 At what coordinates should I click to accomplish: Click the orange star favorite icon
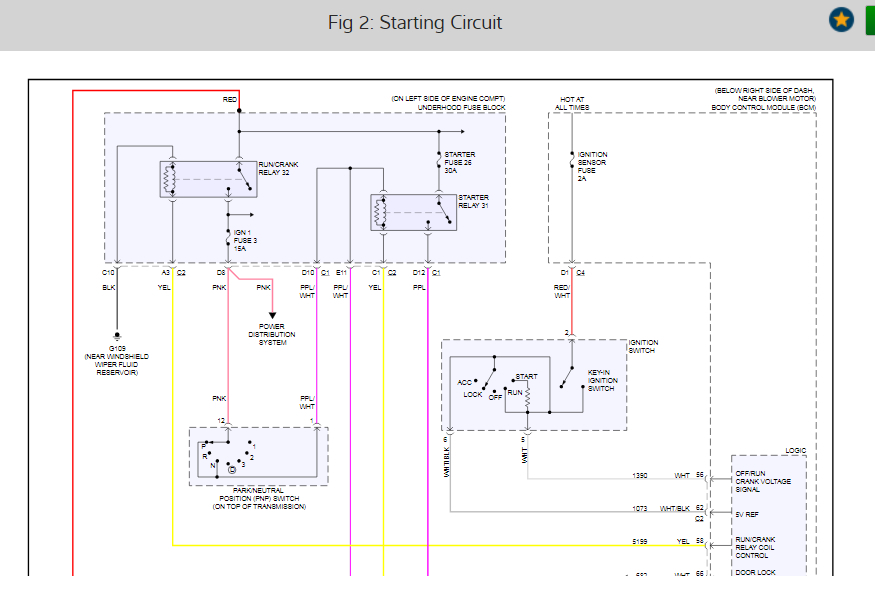coord(841,20)
